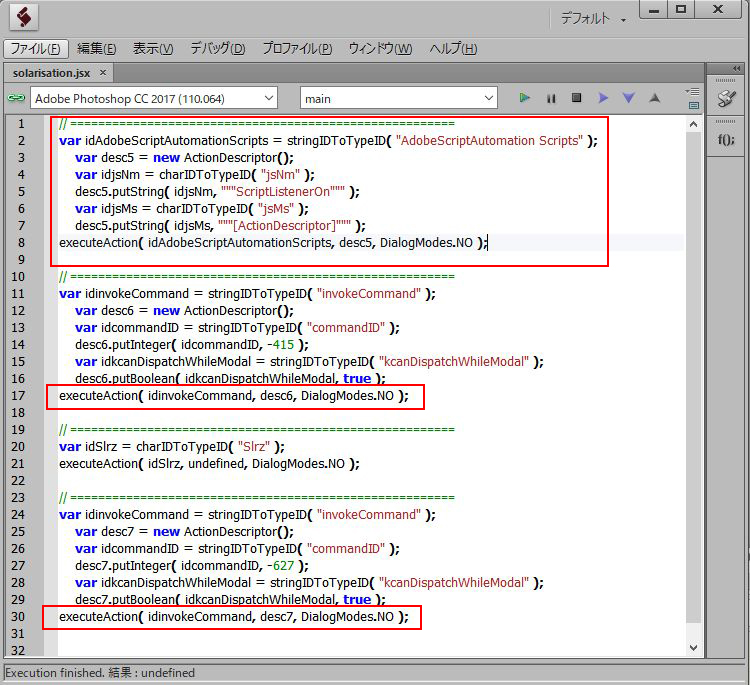Open the プロファイル(P) menu

[x=297, y=48]
